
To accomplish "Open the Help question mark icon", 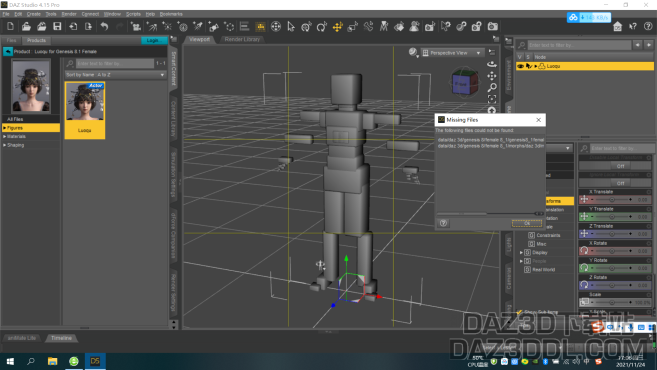I will pyautogui.click(x=648, y=27).
